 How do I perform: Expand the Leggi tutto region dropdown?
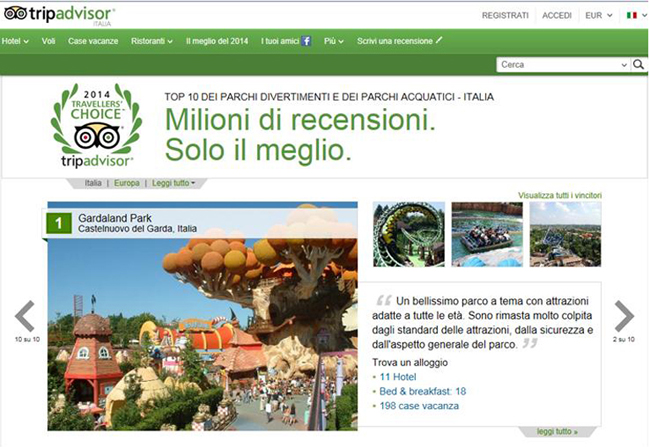point(173,183)
